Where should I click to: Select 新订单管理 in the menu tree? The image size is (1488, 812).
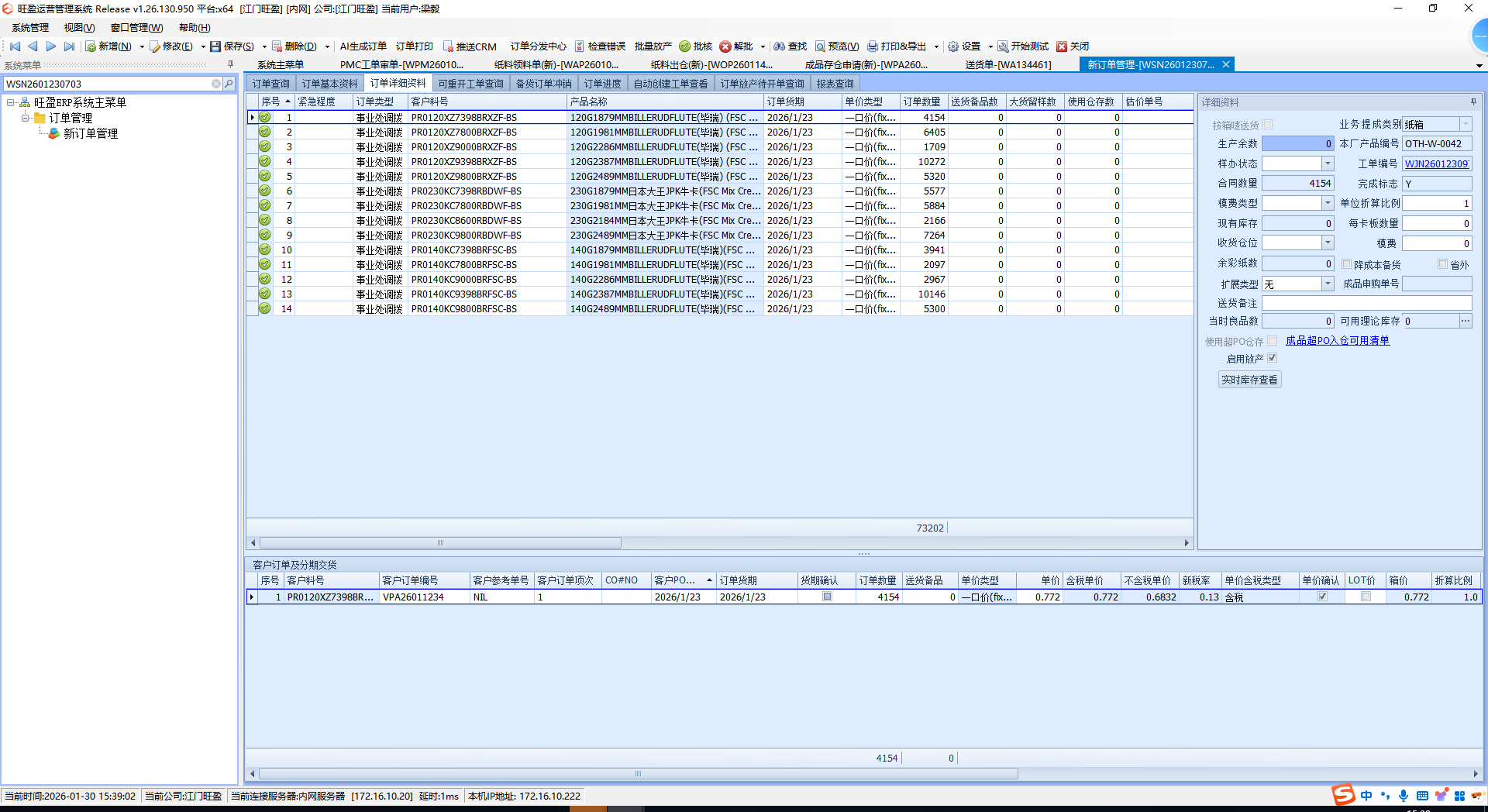tap(91, 133)
